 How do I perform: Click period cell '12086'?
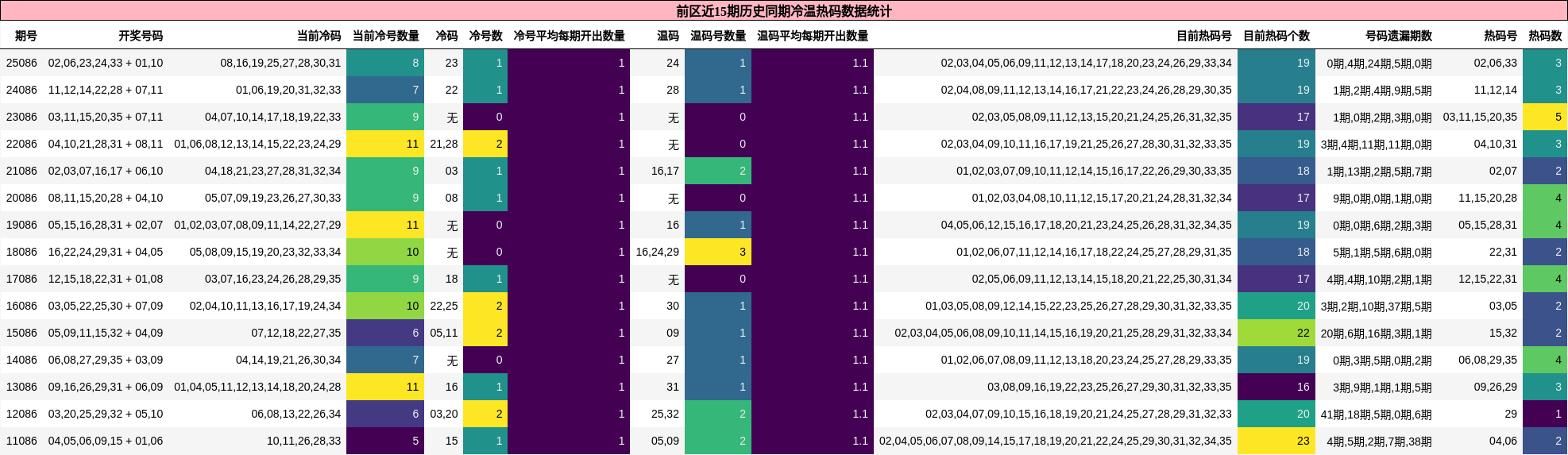(x=21, y=414)
